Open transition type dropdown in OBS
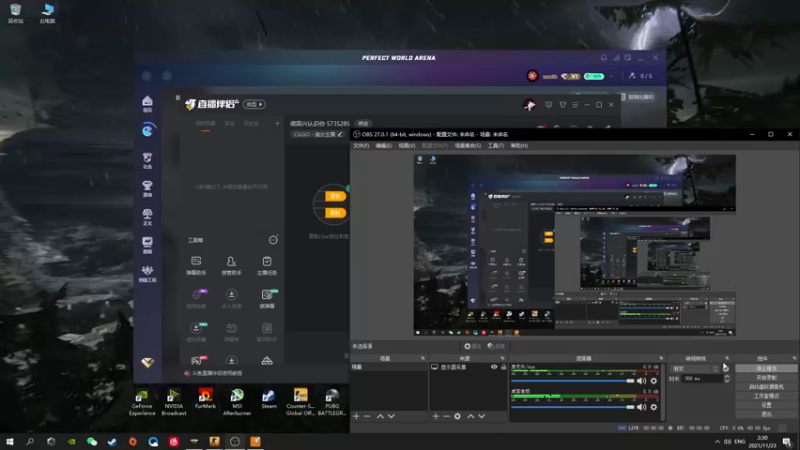This screenshot has height=450, width=800. [695, 368]
